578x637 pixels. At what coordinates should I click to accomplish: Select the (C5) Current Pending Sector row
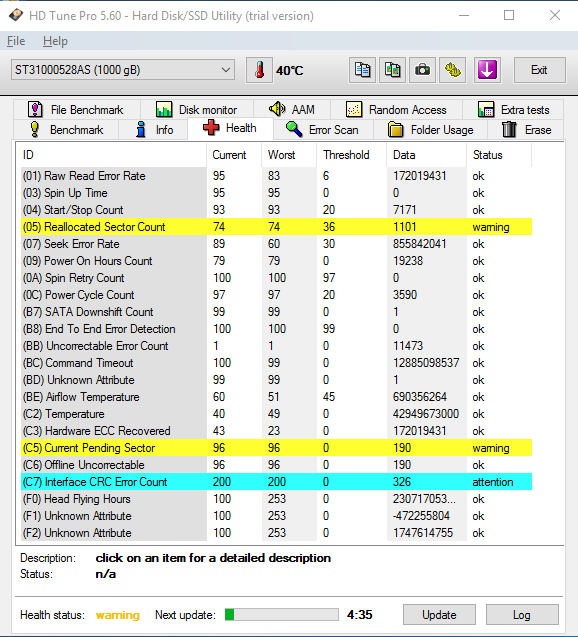pyautogui.click(x=276, y=448)
